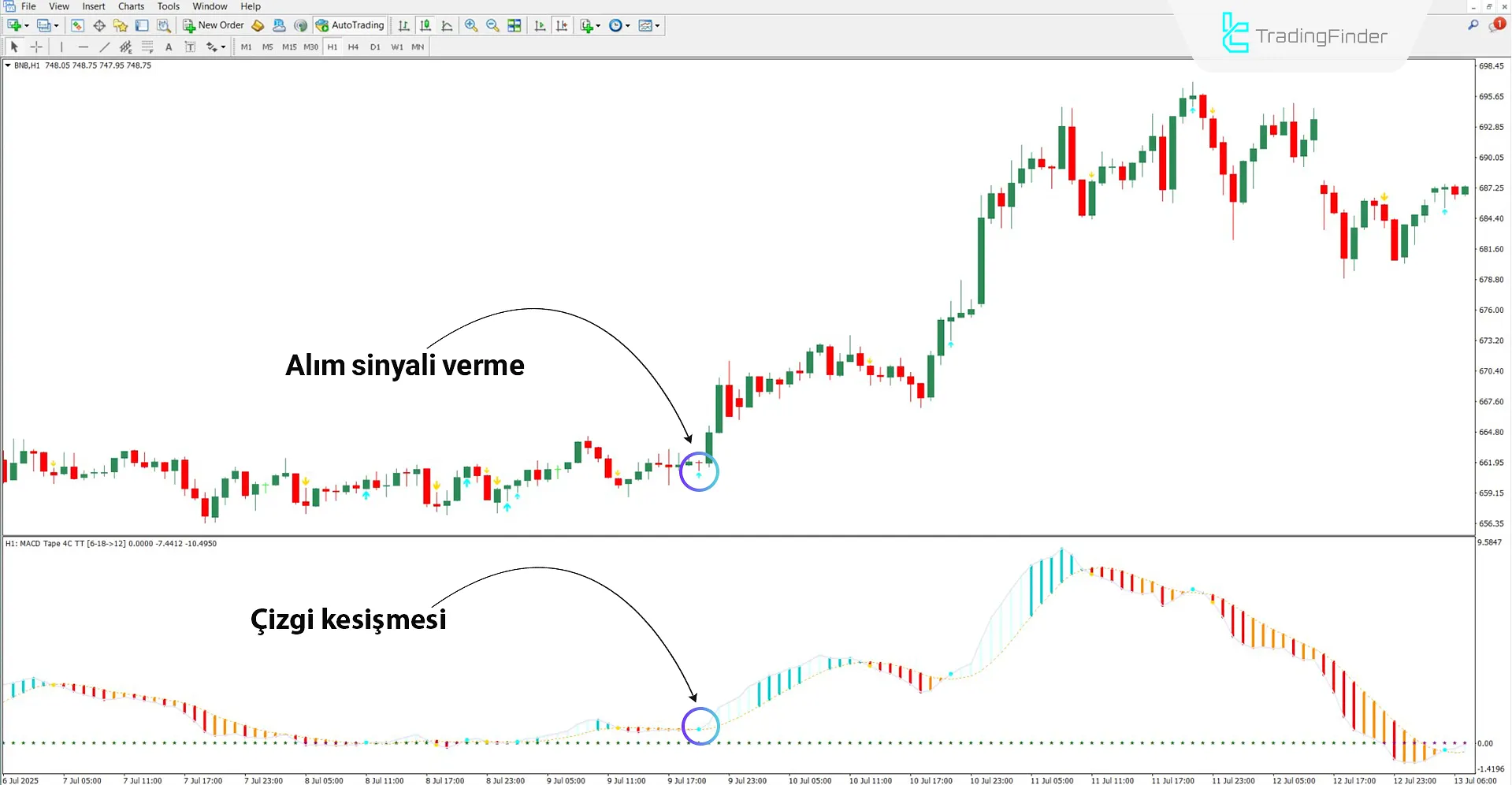This screenshot has width=1512, height=785.
Task: Switch the chart to H4 timeframe
Action: coord(354,47)
